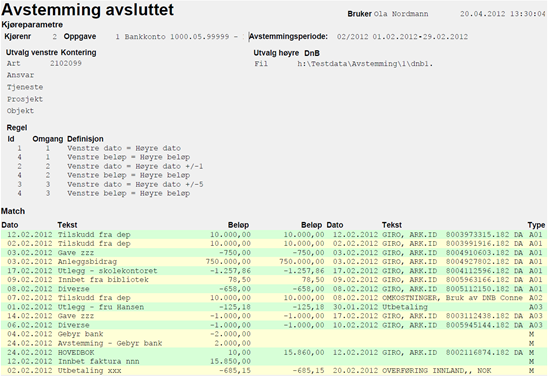
Task: Select the 'Innbet faktura nnn' row
Action: point(274,361)
